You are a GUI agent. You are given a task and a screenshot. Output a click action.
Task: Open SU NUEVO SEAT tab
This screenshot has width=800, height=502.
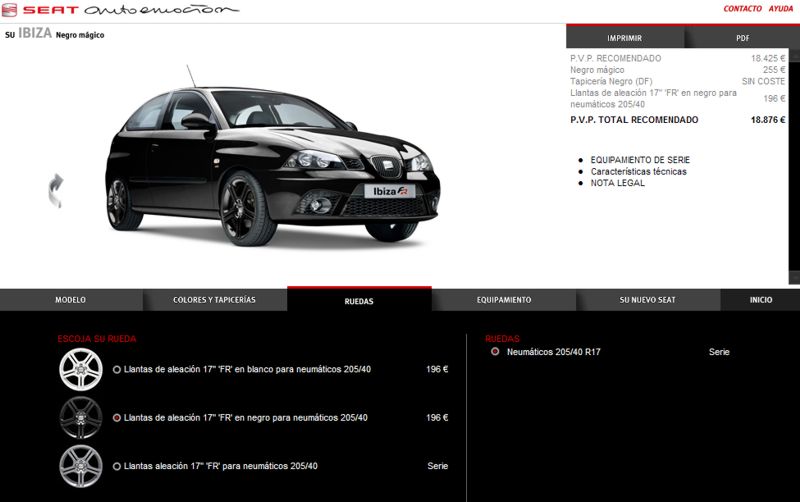648,300
